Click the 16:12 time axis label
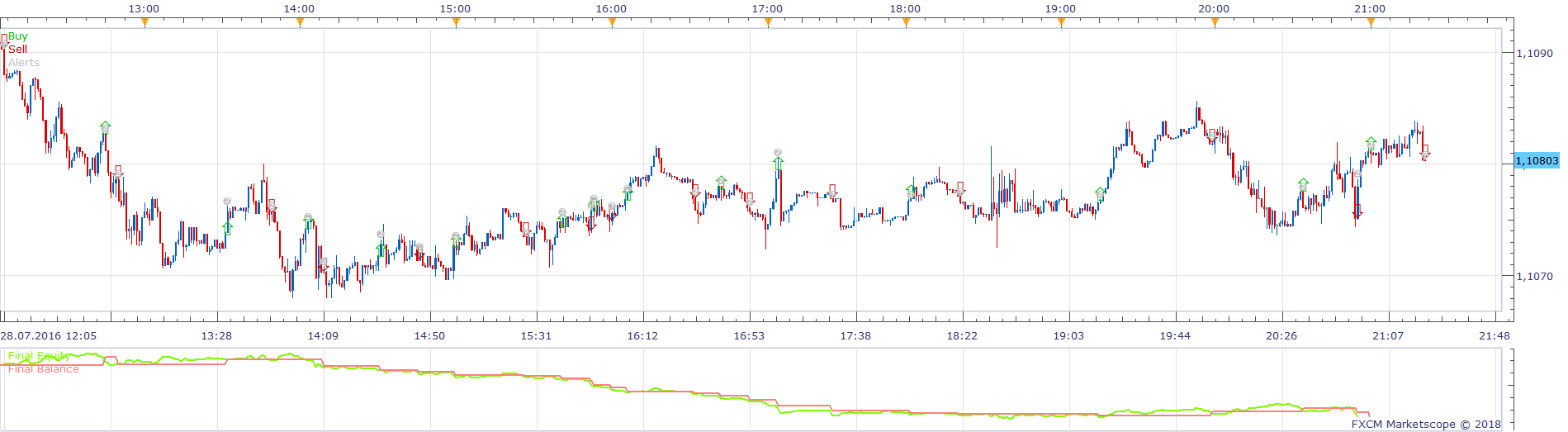This screenshot has height=432, width=1568. pos(642,336)
